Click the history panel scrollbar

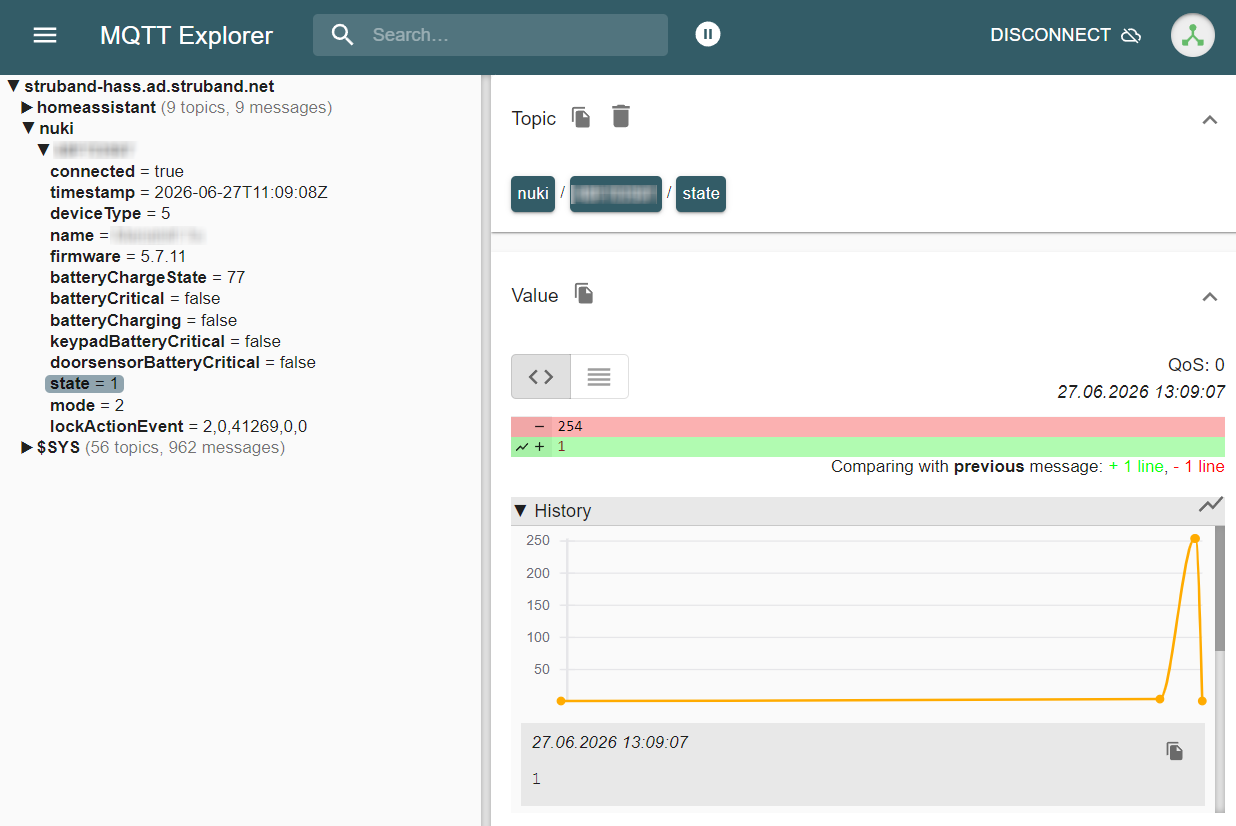tap(1220, 590)
